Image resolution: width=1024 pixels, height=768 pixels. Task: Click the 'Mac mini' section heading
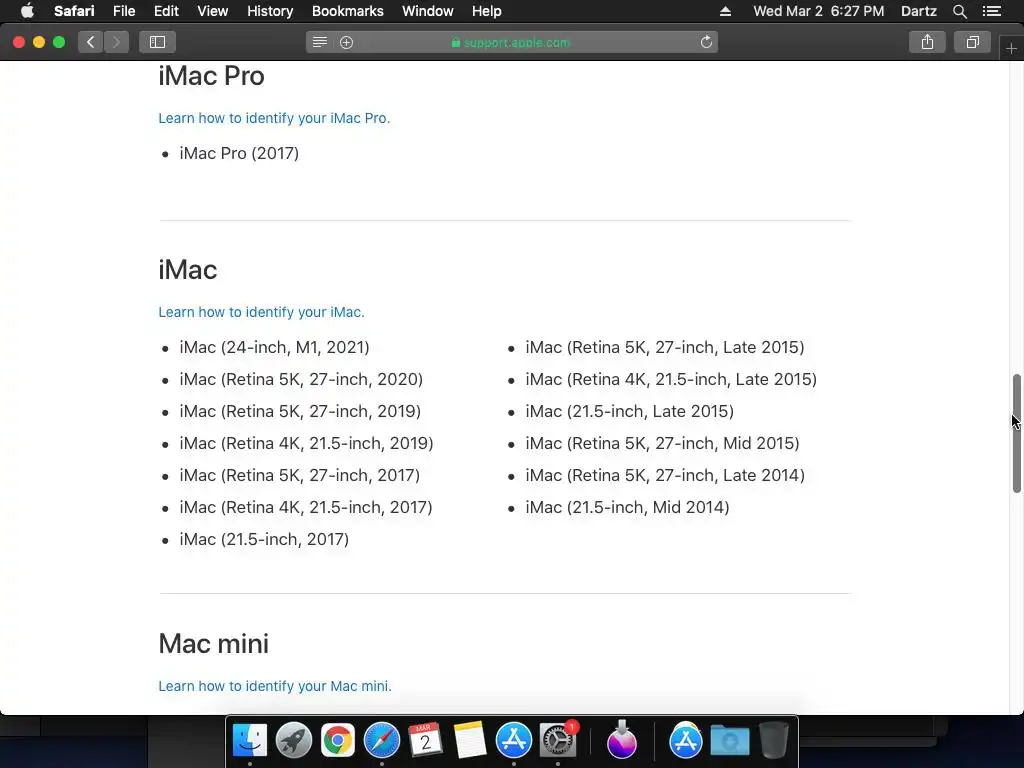pyautogui.click(x=214, y=644)
